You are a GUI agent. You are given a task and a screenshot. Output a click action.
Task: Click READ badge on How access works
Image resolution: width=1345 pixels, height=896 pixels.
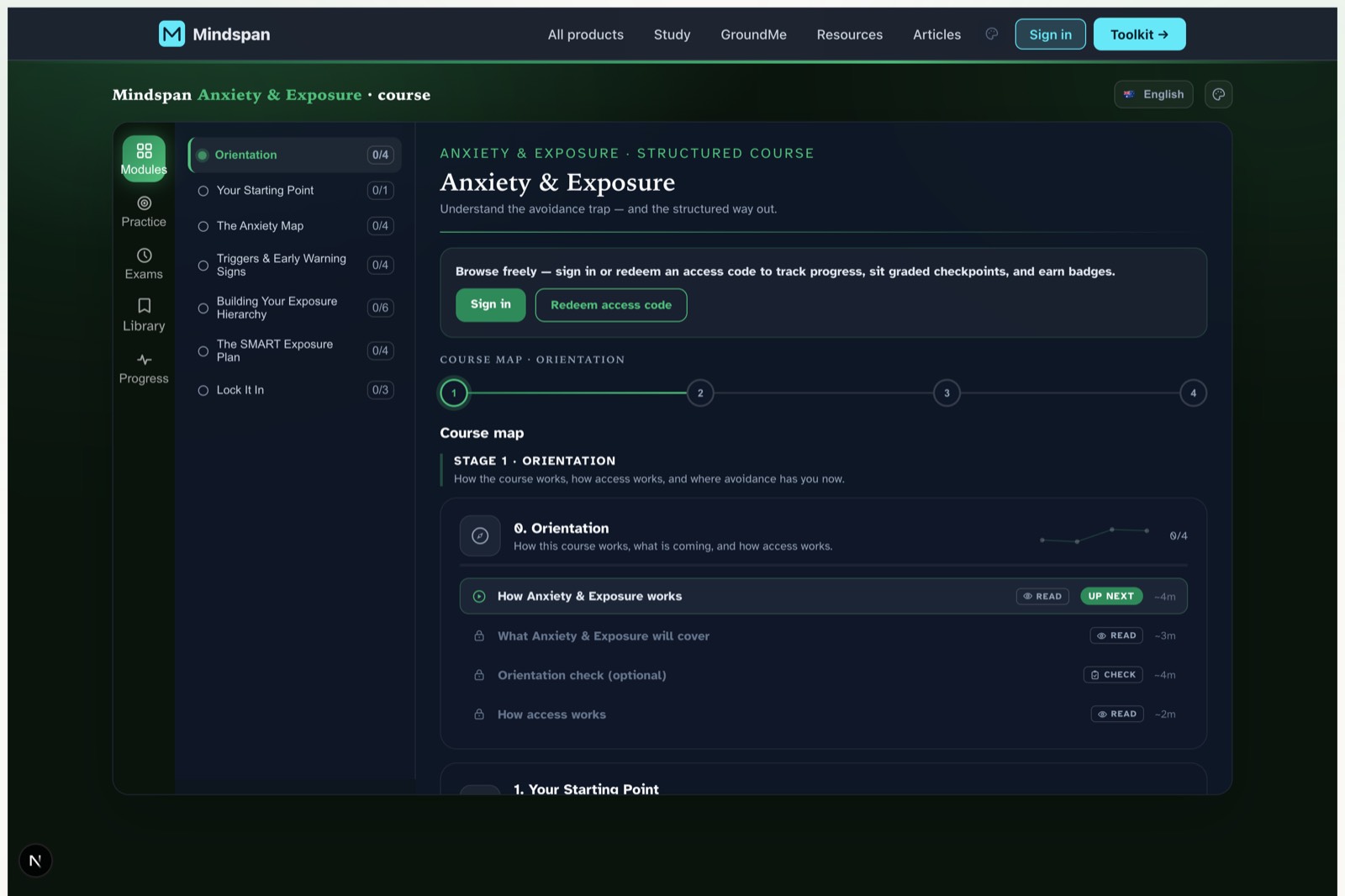(1117, 714)
